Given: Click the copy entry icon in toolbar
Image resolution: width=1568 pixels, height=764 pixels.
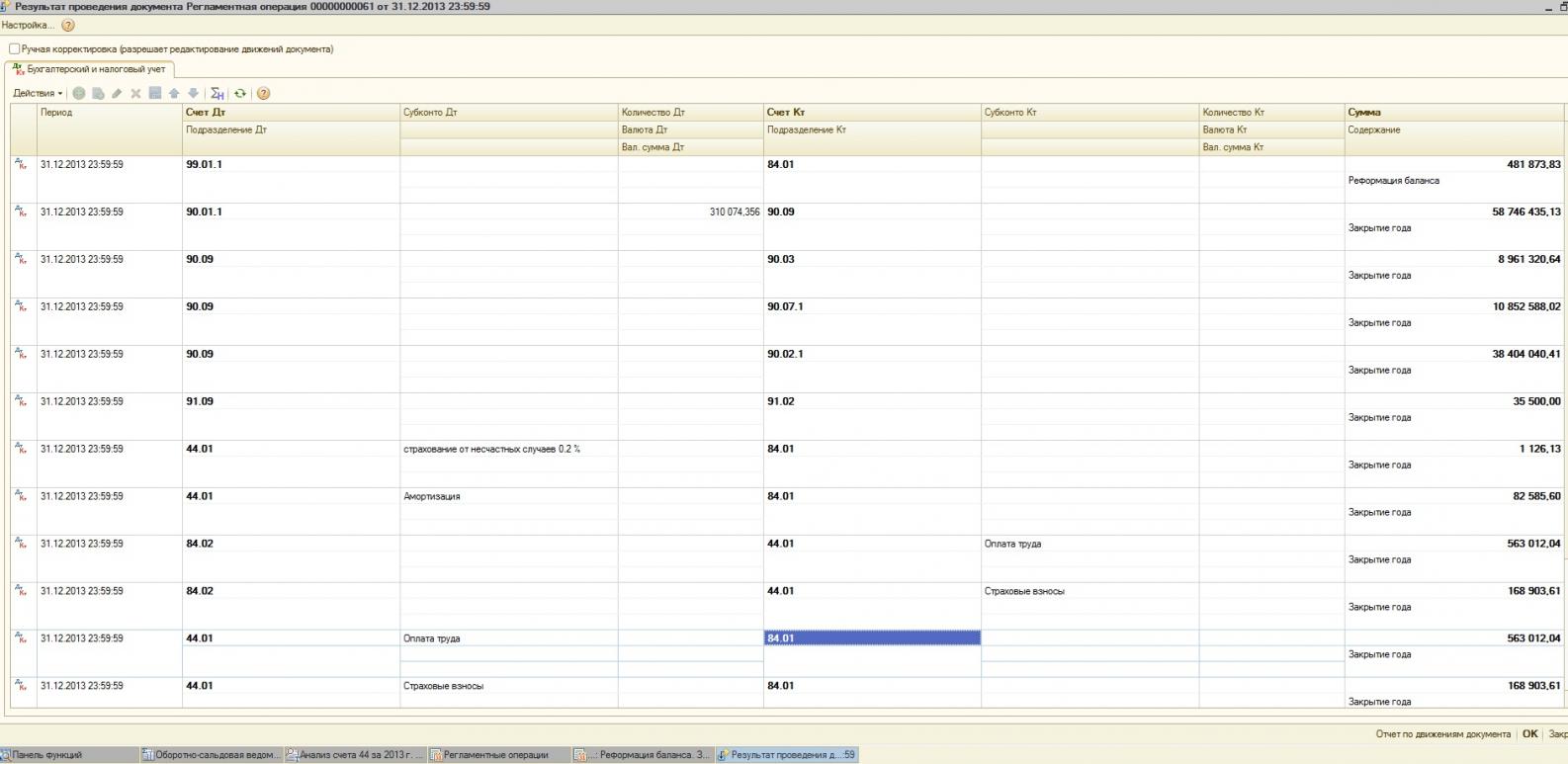Looking at the screenshot, I should [98, 94].
